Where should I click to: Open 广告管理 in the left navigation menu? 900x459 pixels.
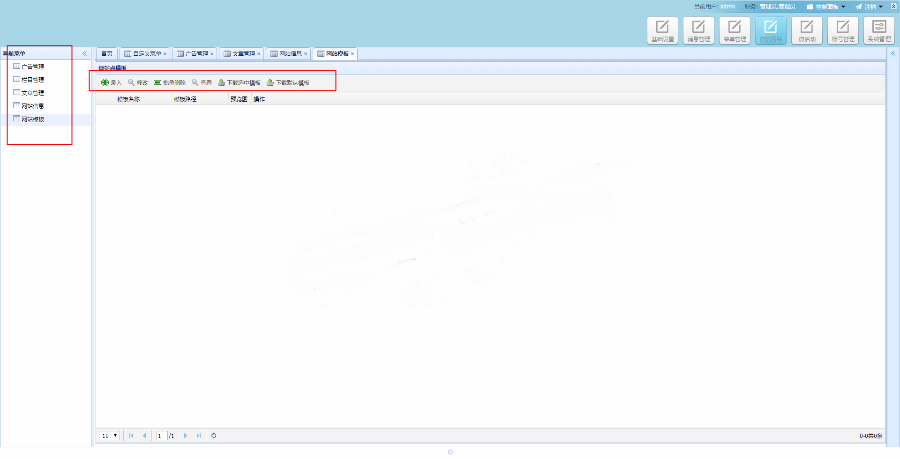coord(28,67)
